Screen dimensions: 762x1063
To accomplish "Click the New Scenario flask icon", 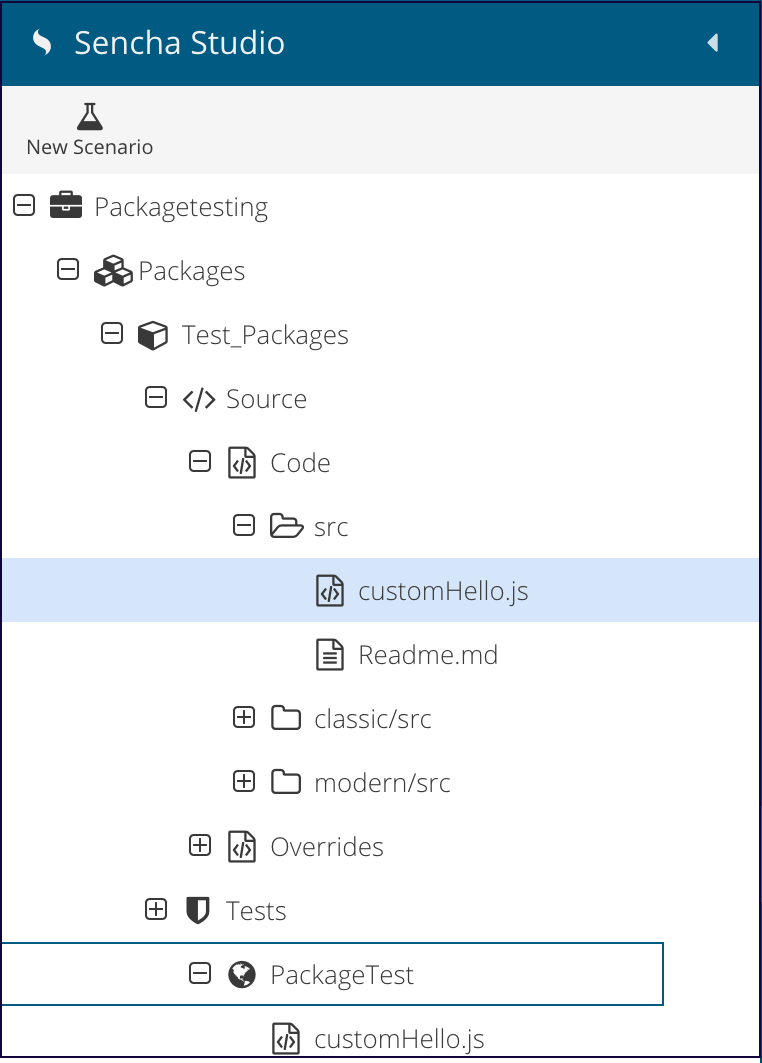I will [x=89, y=117].
